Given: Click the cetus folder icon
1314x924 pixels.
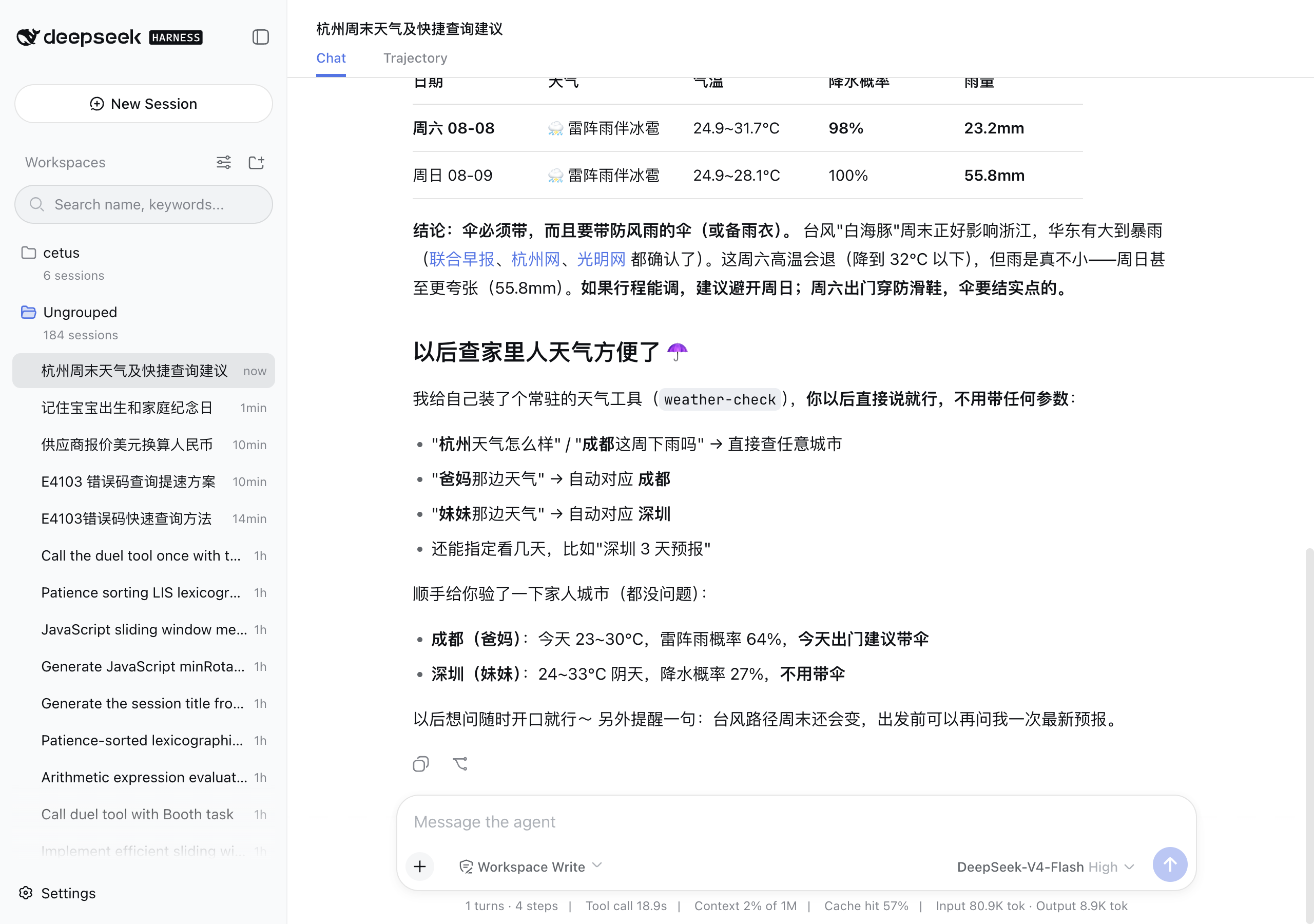Looking at the screenshot, I should tap(29, 253).
